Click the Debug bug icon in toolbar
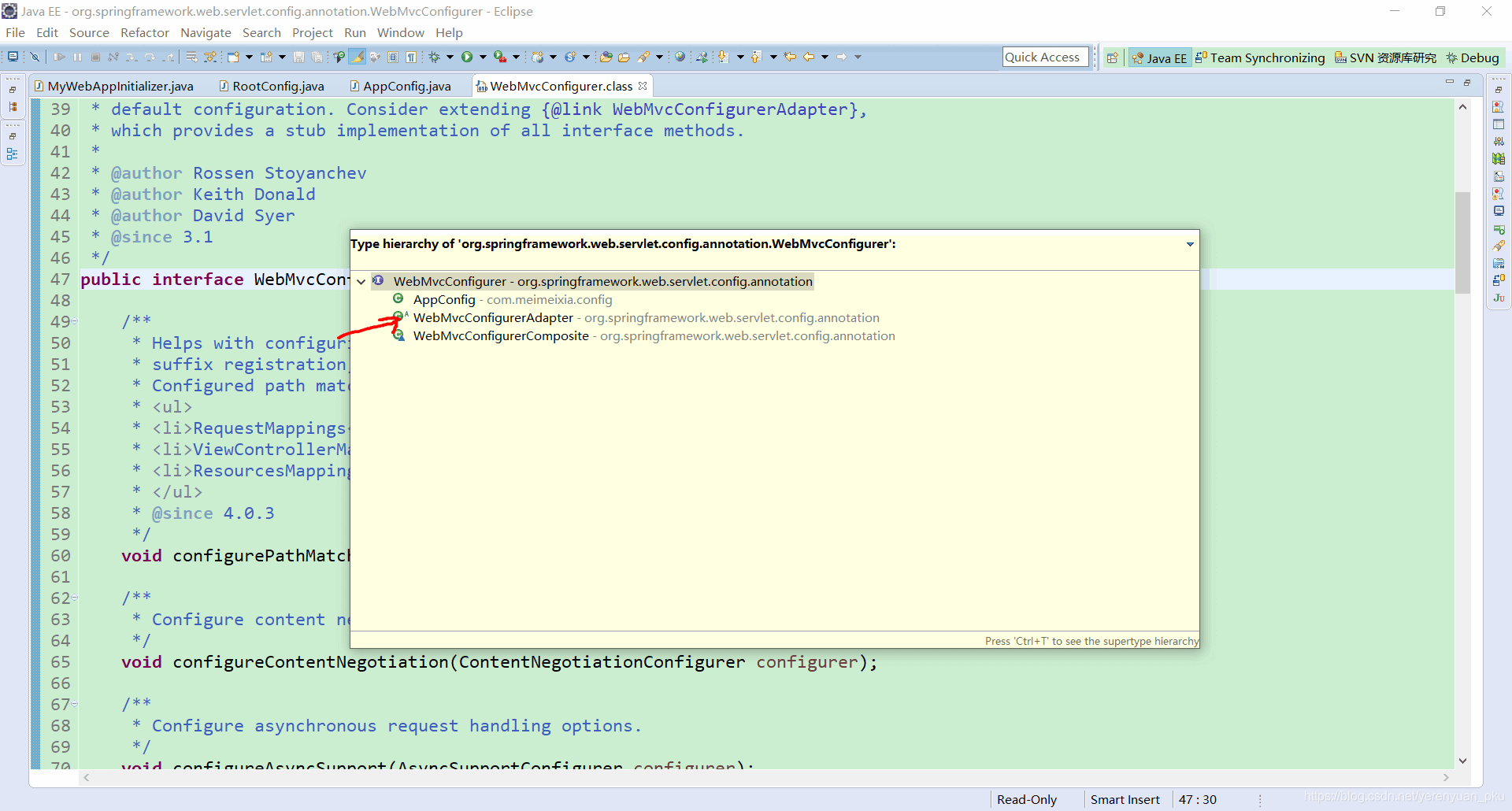Screen dimensions: 1512x811 pos(434,57)
